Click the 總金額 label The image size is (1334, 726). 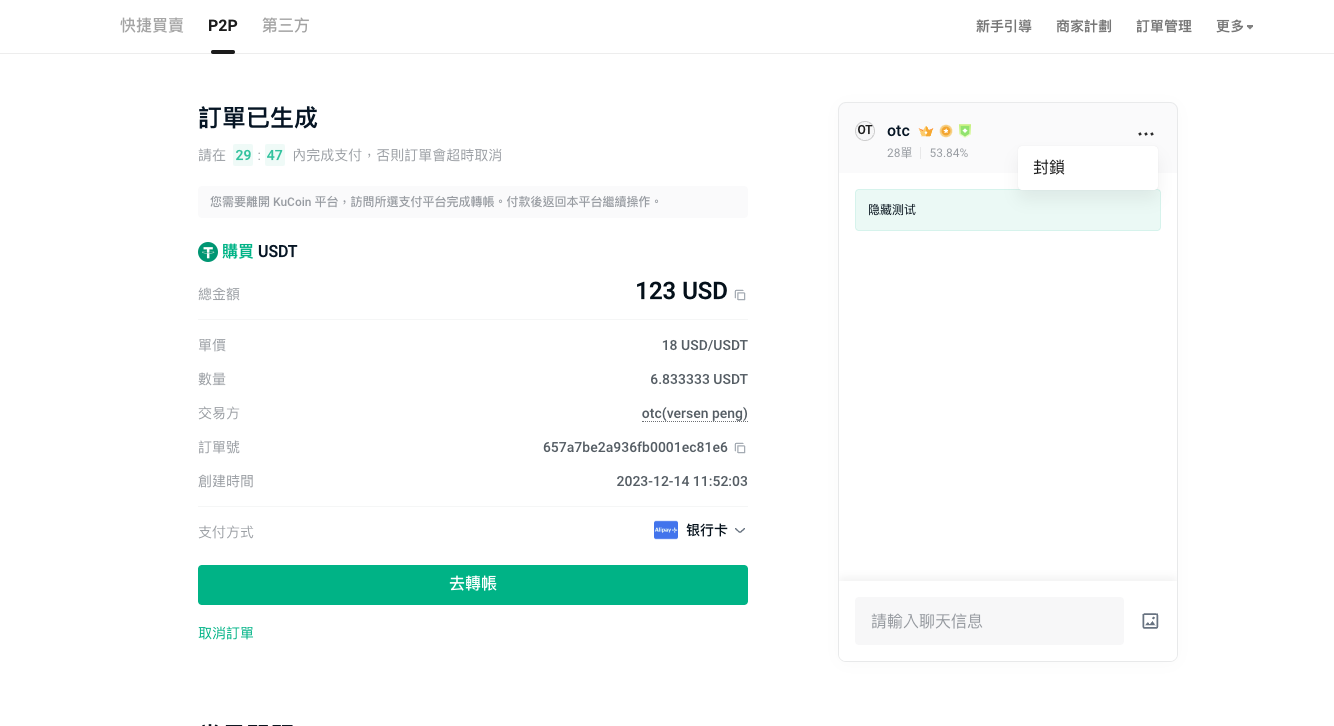click(x=219, y=294)
